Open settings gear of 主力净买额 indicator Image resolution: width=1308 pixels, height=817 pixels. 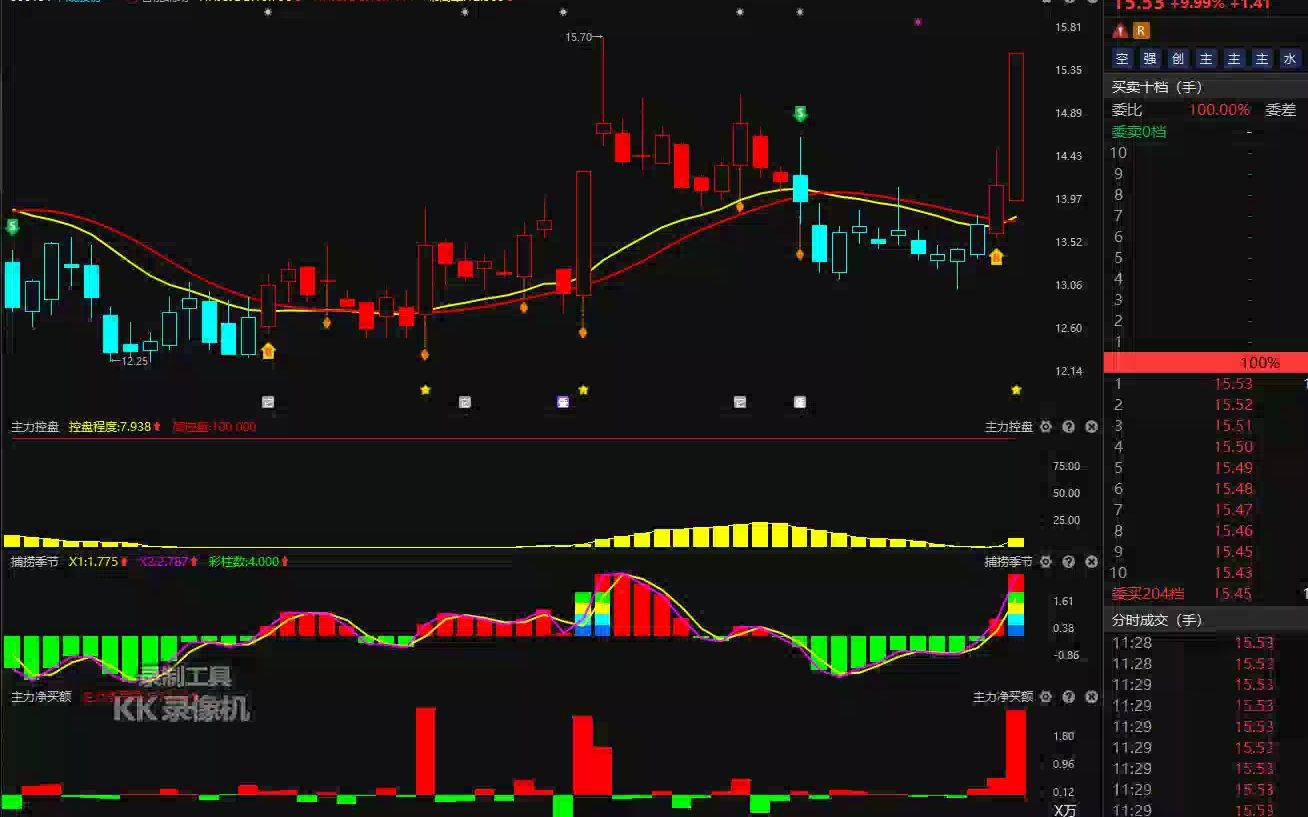click(x=1046, y=696)
